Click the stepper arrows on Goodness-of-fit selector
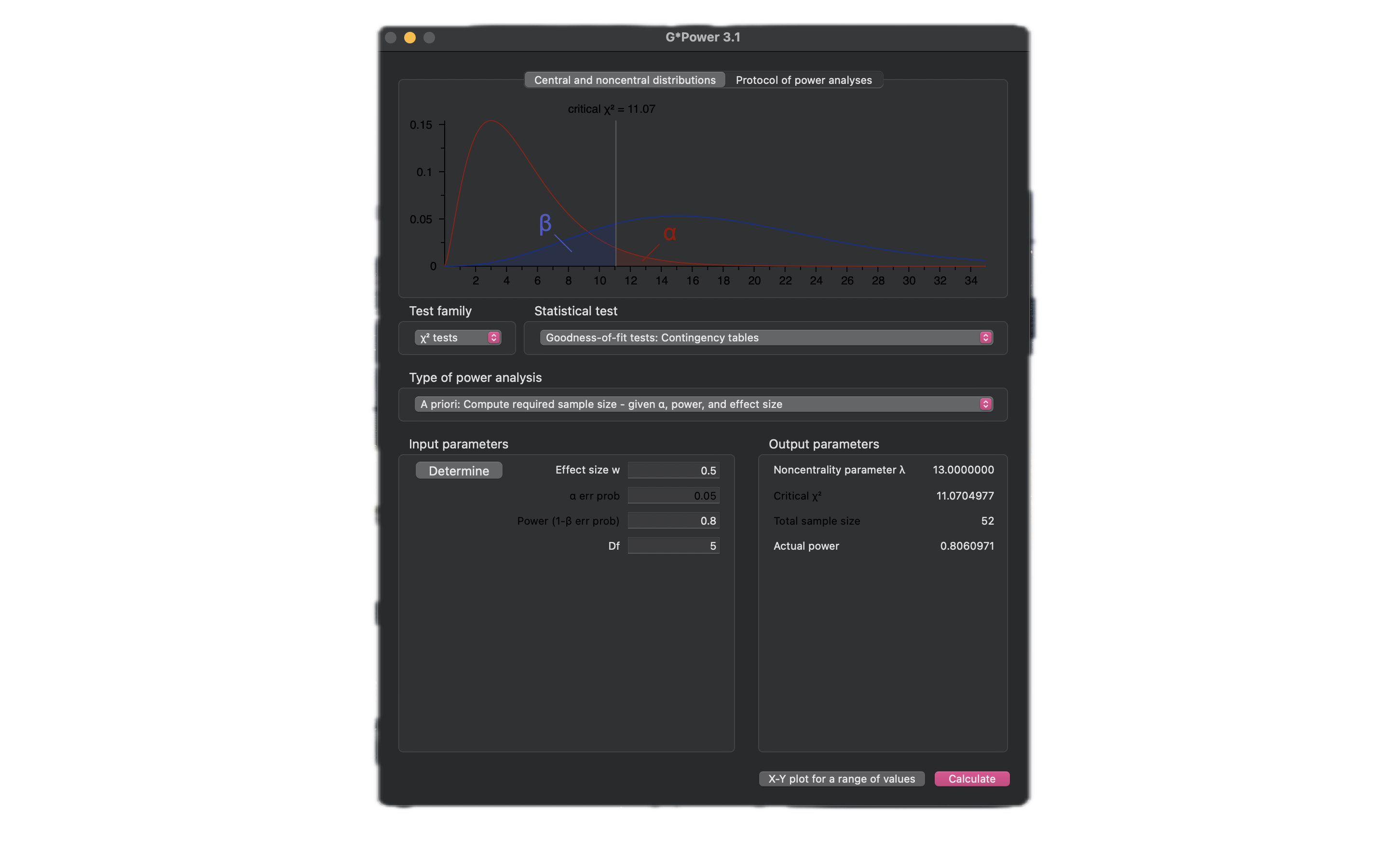 [x=985, y=338]
